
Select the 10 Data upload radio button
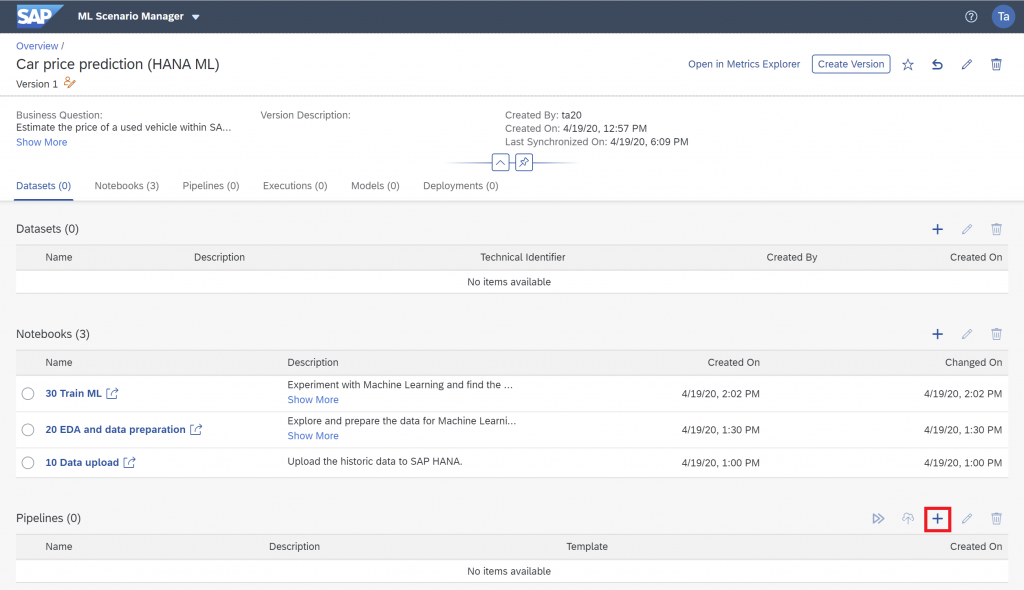coord(27,463)
